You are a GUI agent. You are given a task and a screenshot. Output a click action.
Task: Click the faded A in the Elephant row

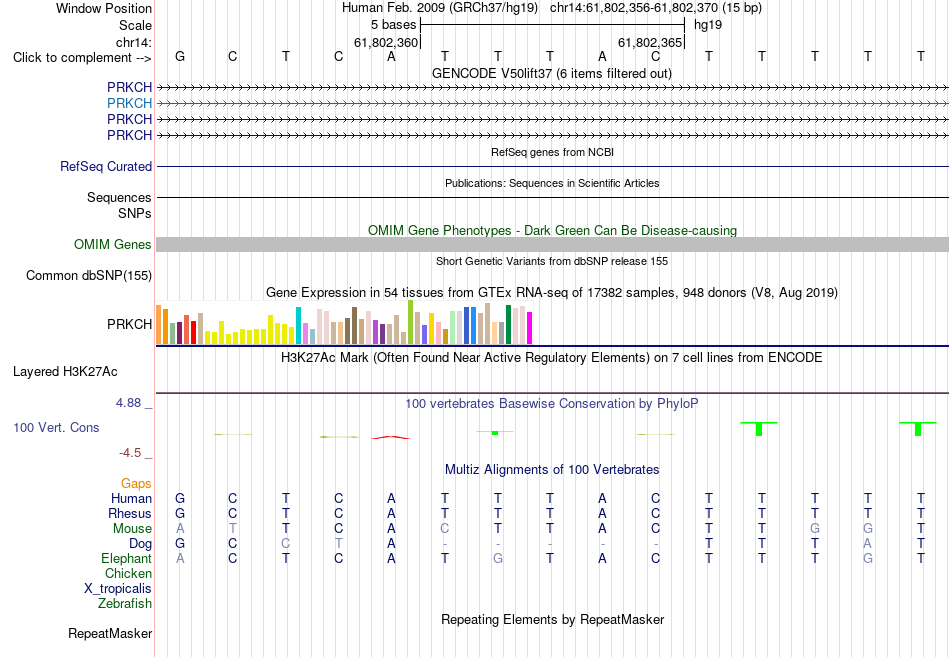(180, 558)
